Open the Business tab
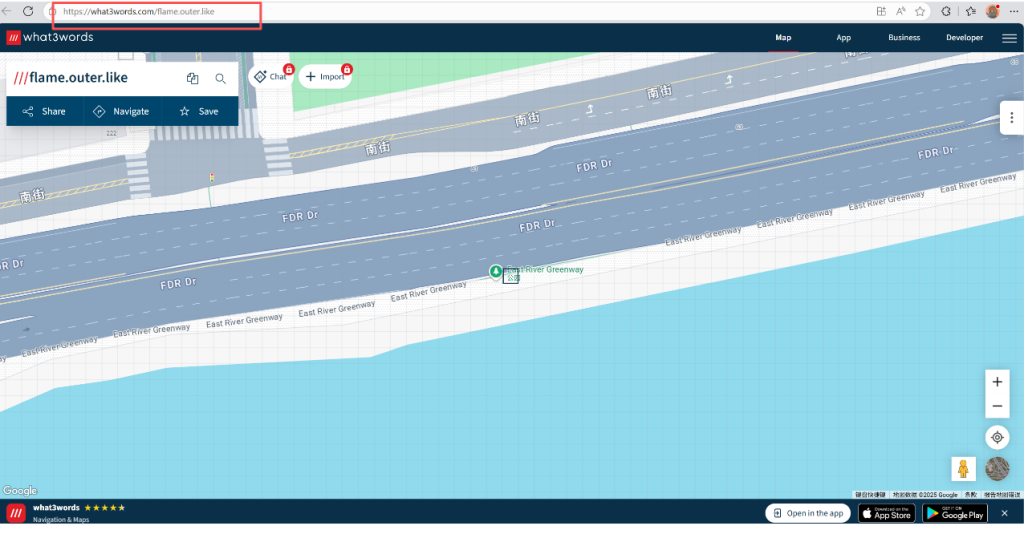Screen dimensions: 1024x534 click(903, 38)
